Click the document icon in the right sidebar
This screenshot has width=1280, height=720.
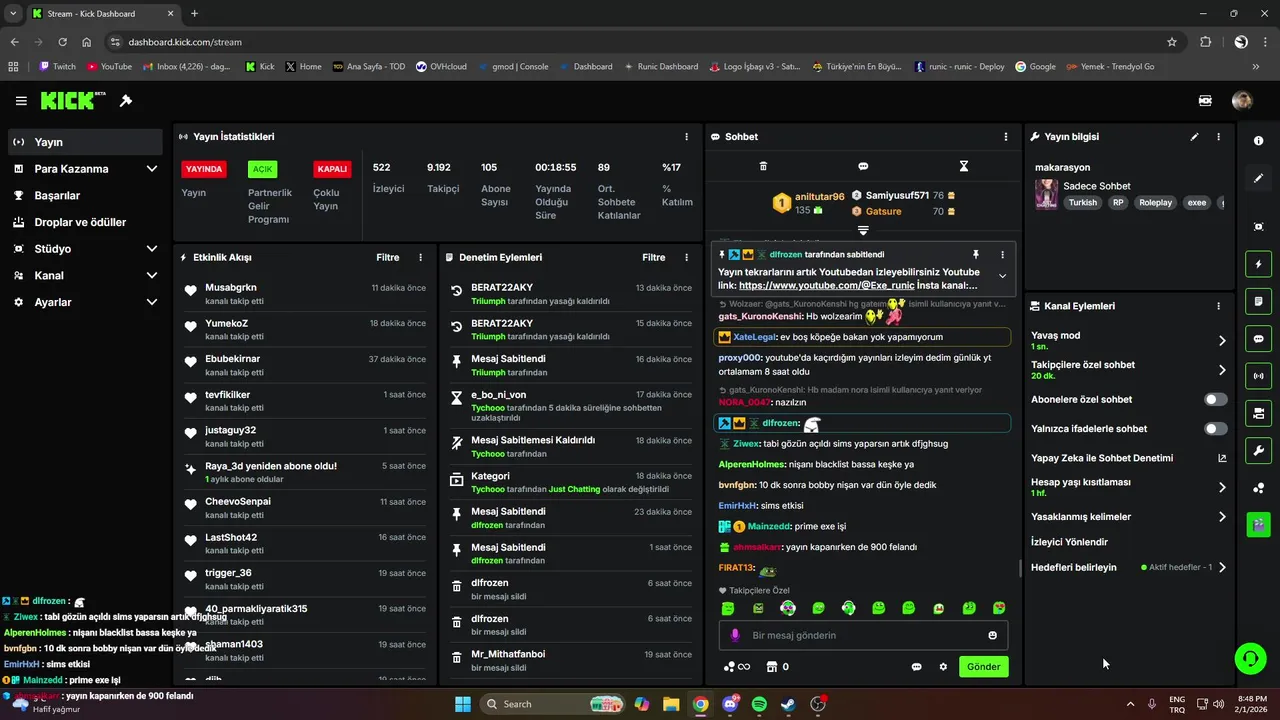coord(1258,301)
